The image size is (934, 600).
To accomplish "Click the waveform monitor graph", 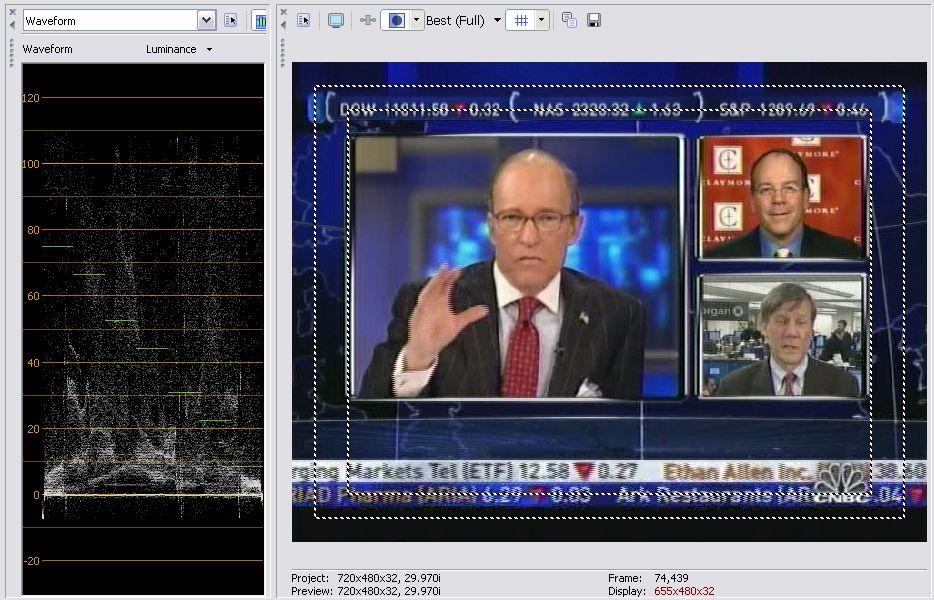I will point(143,328).
